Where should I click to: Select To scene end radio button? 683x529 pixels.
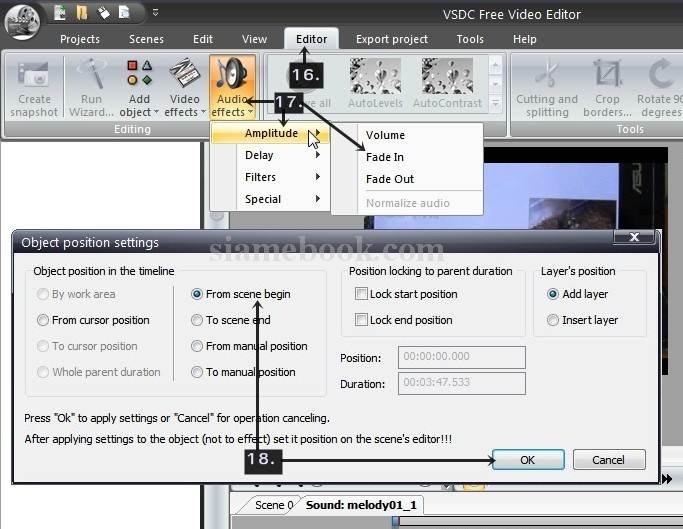point(197,320)
